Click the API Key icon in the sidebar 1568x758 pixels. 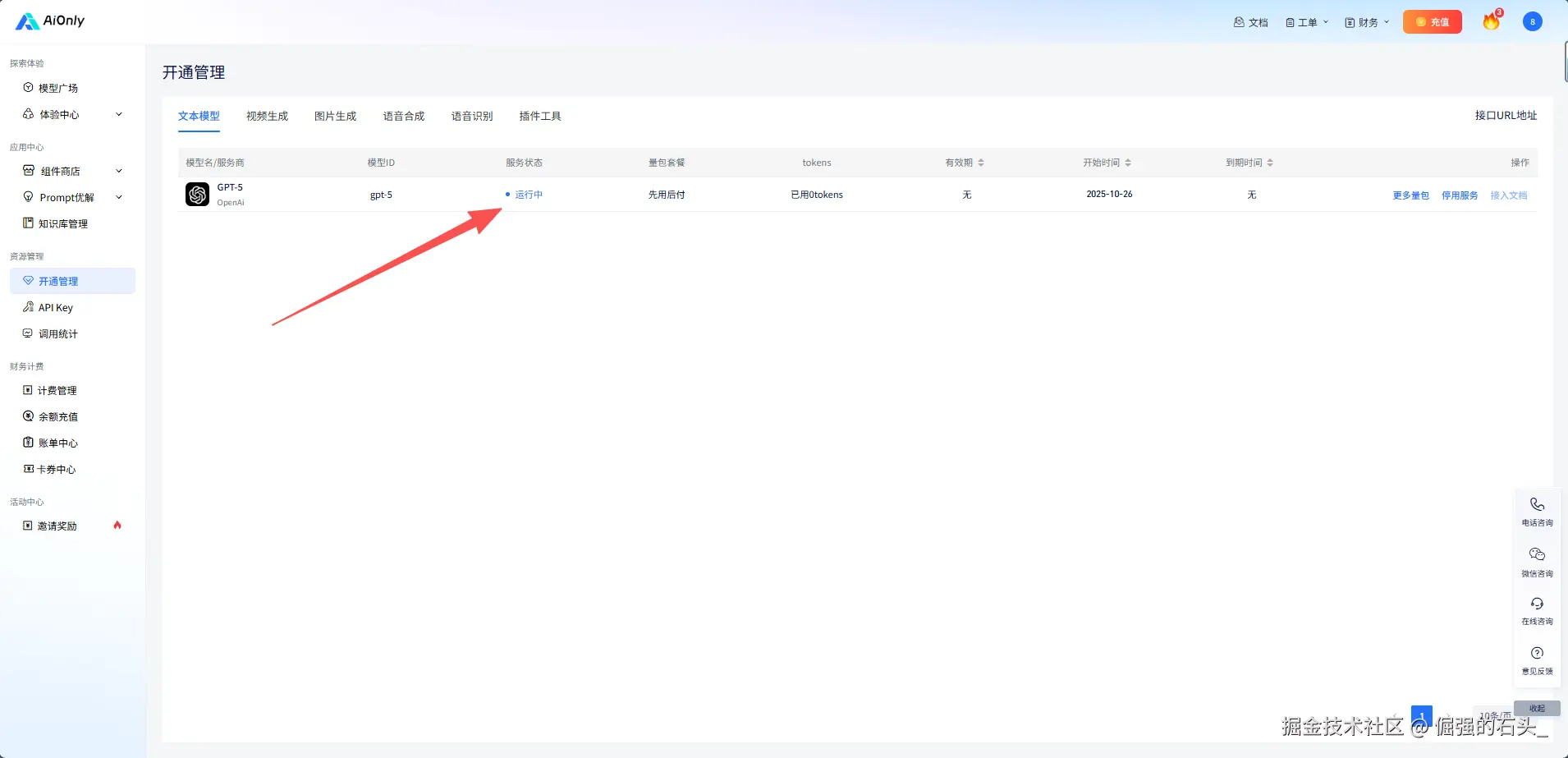tap(28, 307)
